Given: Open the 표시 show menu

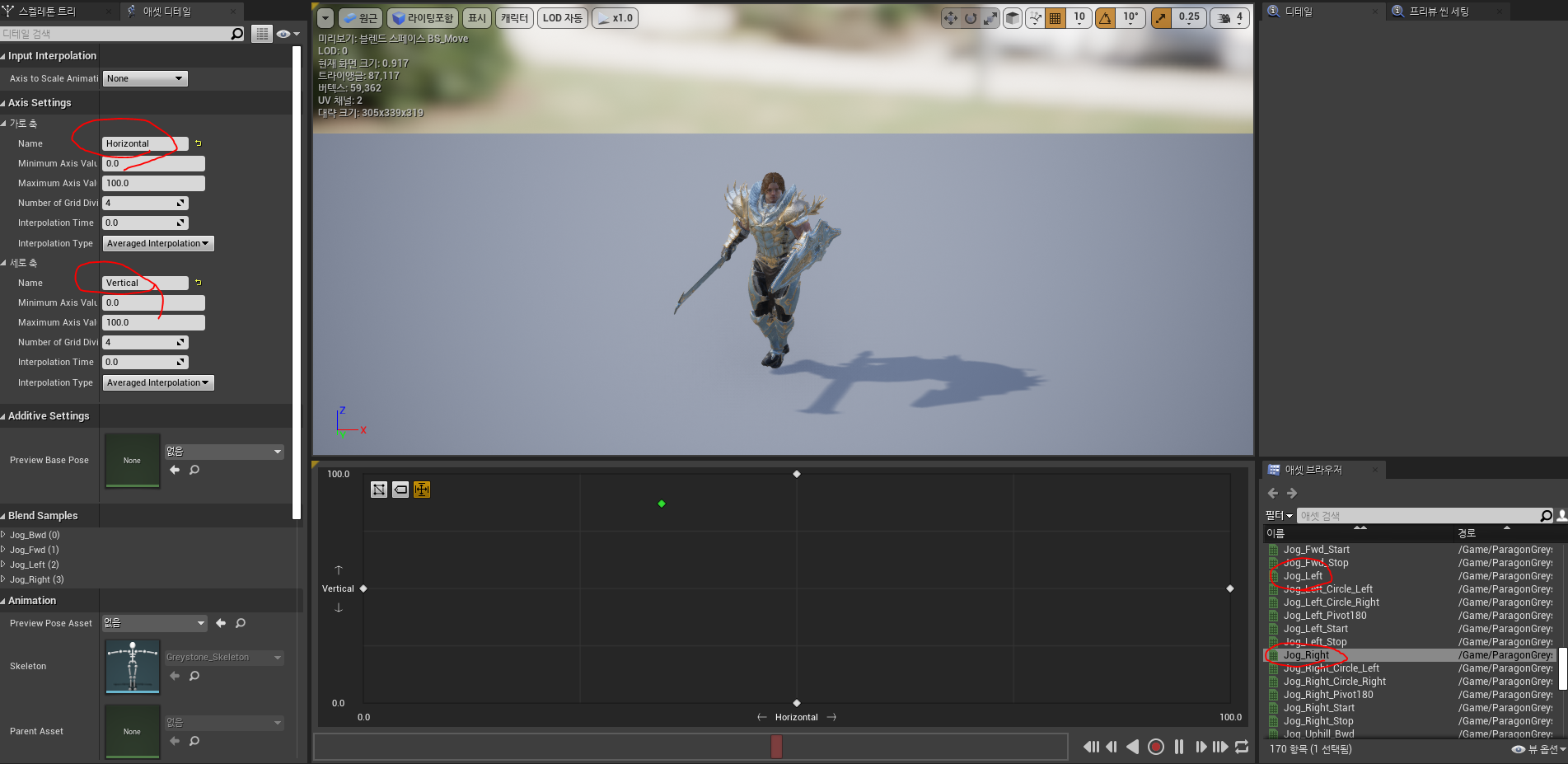Looking at the screenshot, I should click(477, 18).
